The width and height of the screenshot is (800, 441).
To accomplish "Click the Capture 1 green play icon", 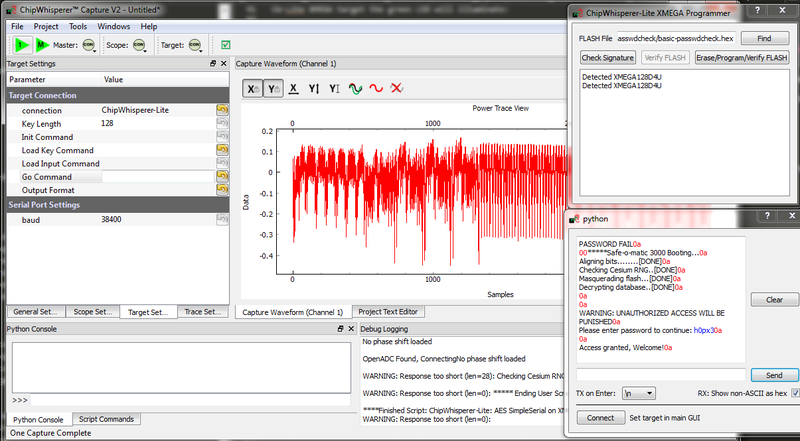I will pos(21,45).
